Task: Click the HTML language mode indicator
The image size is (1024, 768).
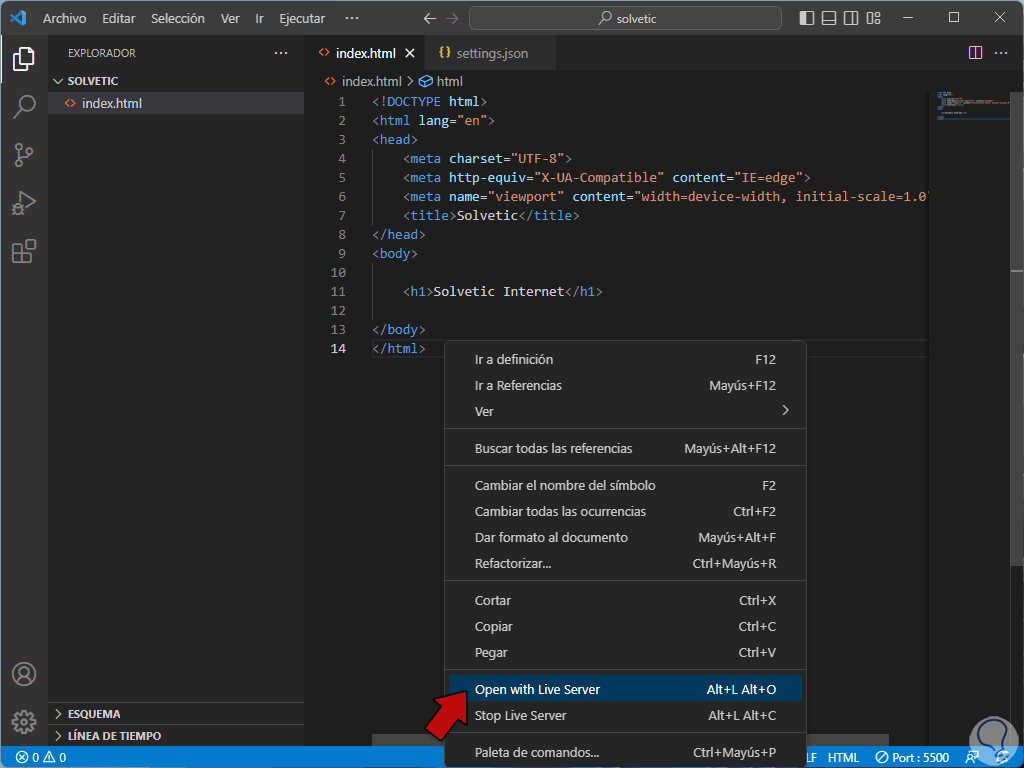Action: 843,757
